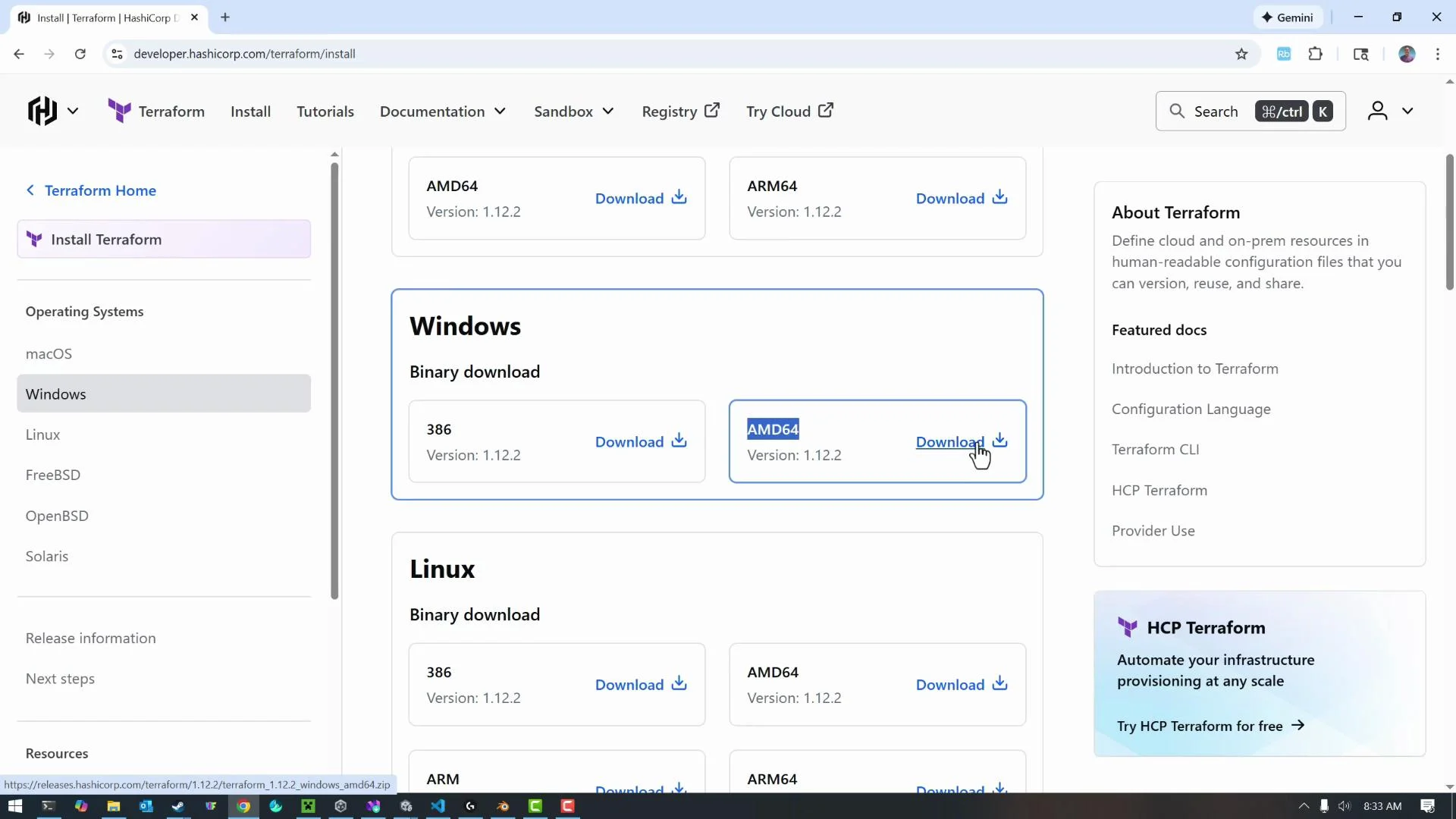Jump to FreeBSD section in sidebar
Viewport: 1456px width, 819px height.
click(53, 475)
